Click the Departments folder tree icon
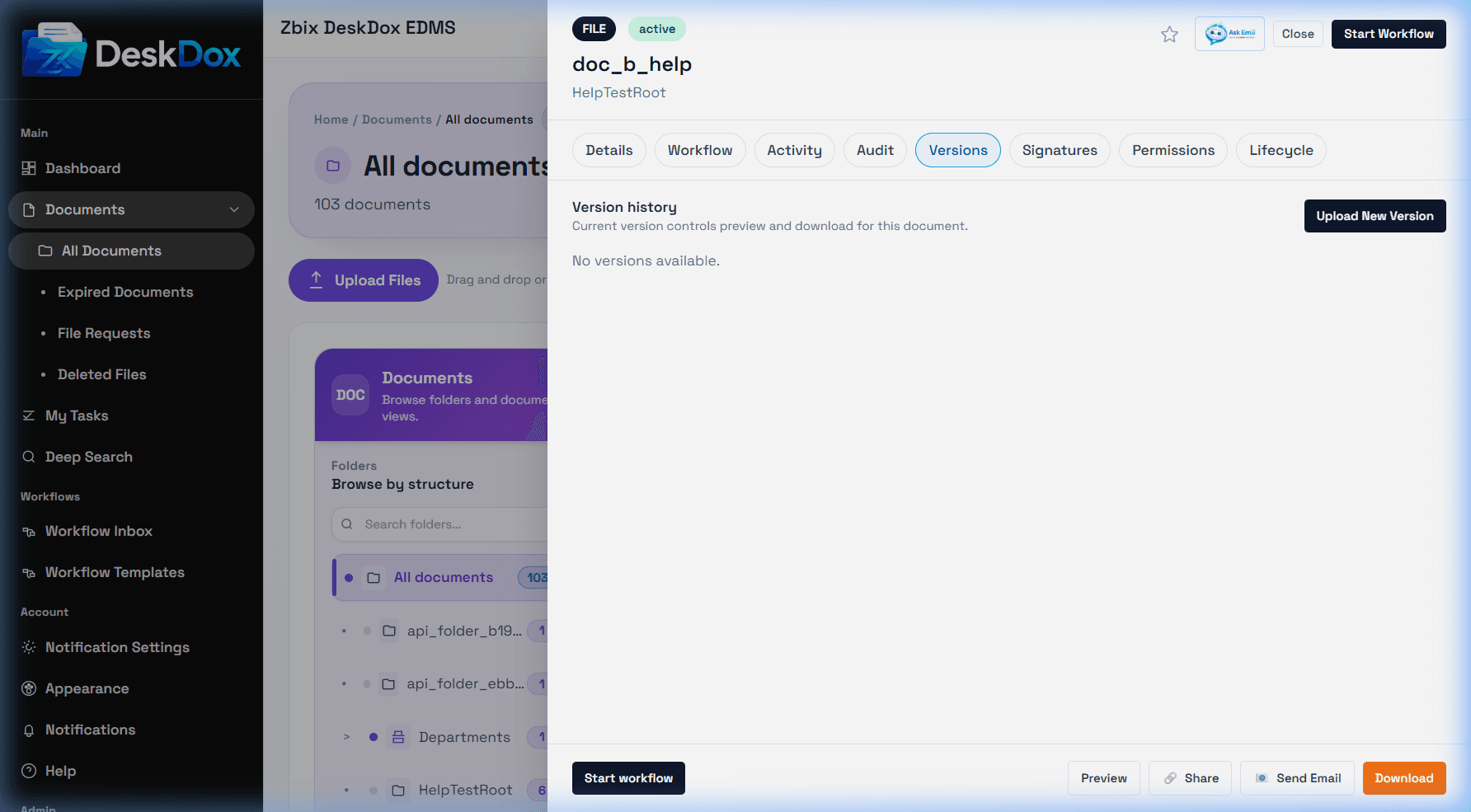 pyautogui.click(x=398, y=737)
